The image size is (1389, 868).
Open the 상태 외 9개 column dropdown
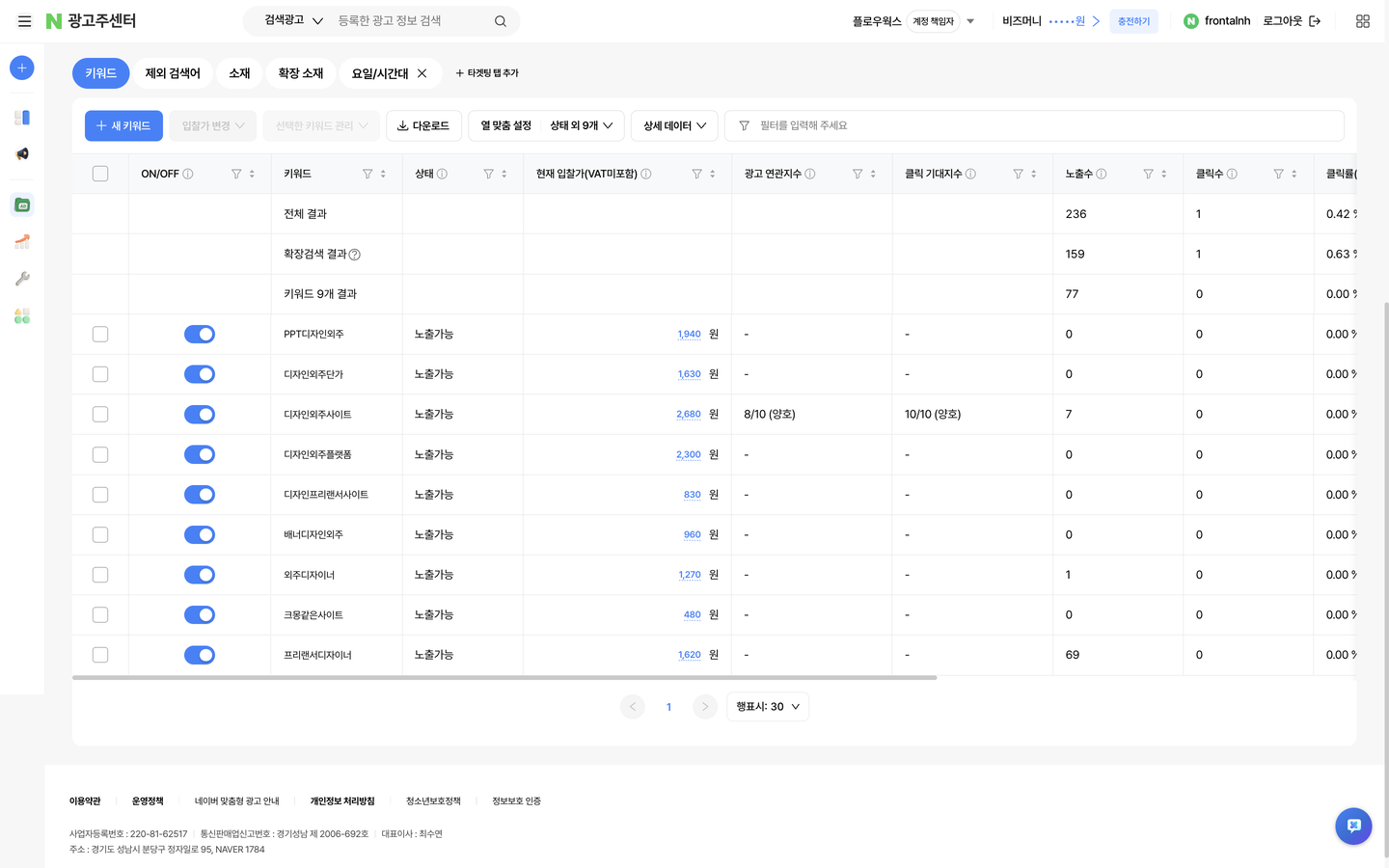pyautogui.click(x=582, y=126)
